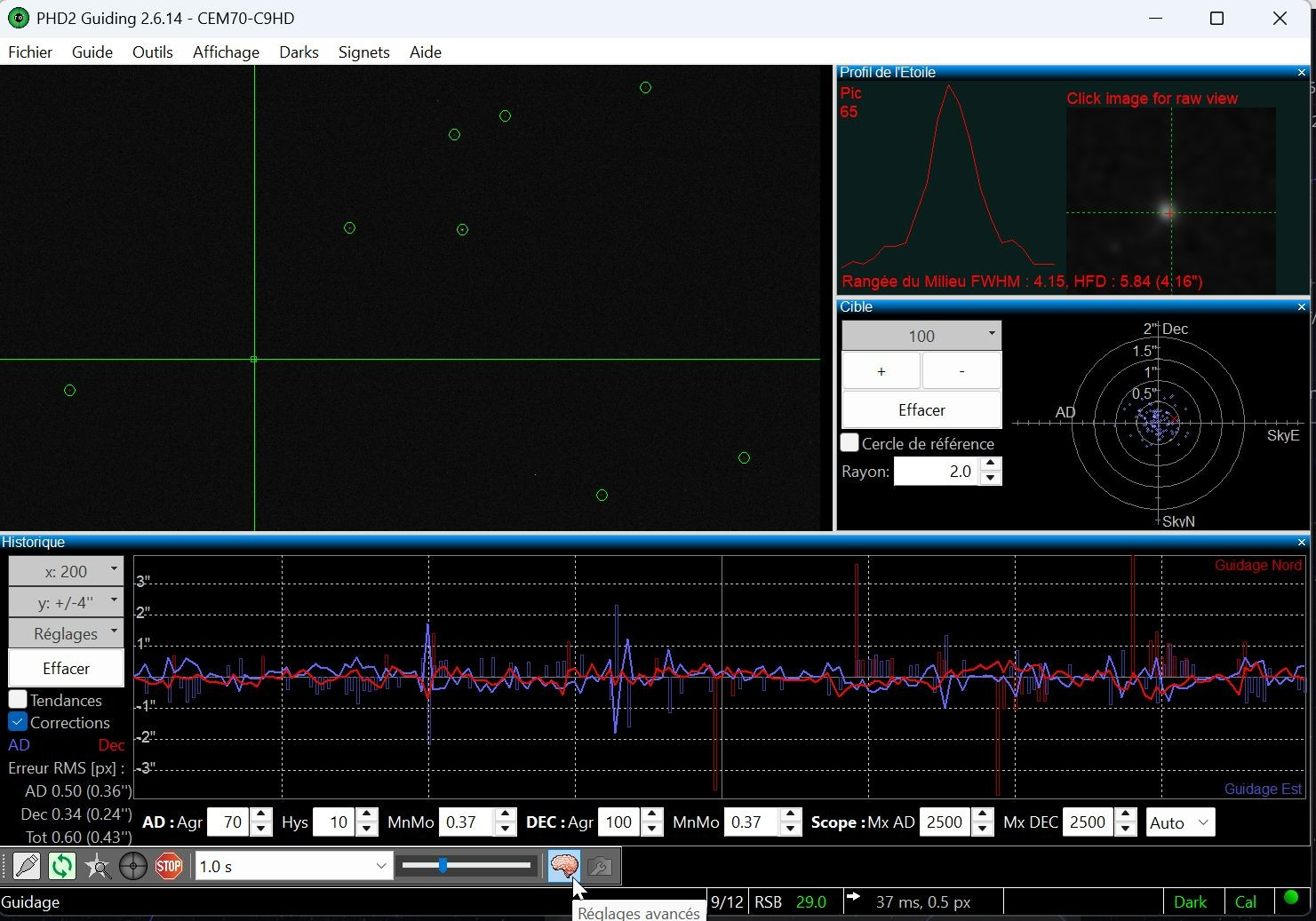
Task: Open the Auto guiding mode dropdown
Action: [1180, 822]
